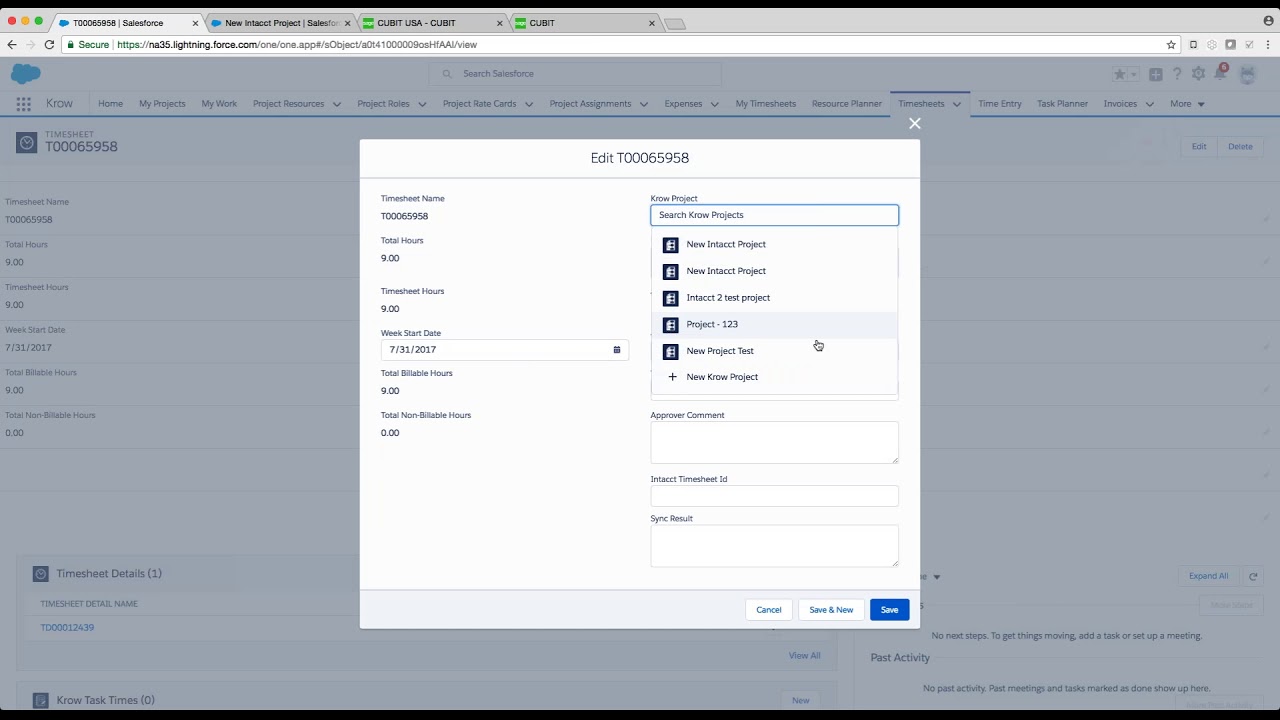The image size is (1280, 720).
Task: Close the CUBIT USA - CUBIT browser tab
Action: (x=499, y=23)
